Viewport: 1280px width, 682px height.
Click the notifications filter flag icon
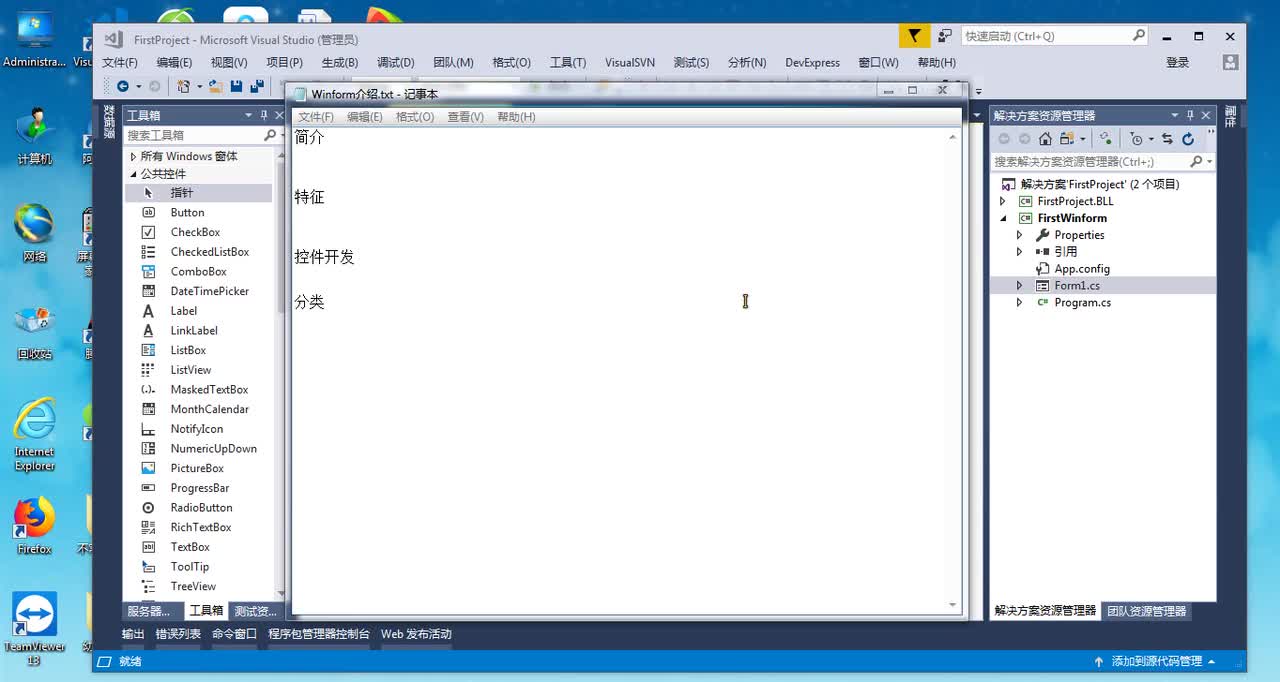coord(914,36)
